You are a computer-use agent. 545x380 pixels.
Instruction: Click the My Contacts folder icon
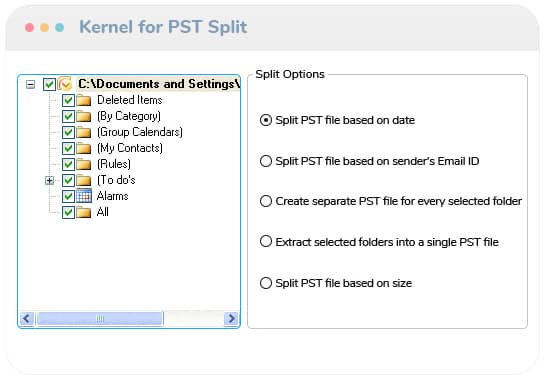pos(84,148)
